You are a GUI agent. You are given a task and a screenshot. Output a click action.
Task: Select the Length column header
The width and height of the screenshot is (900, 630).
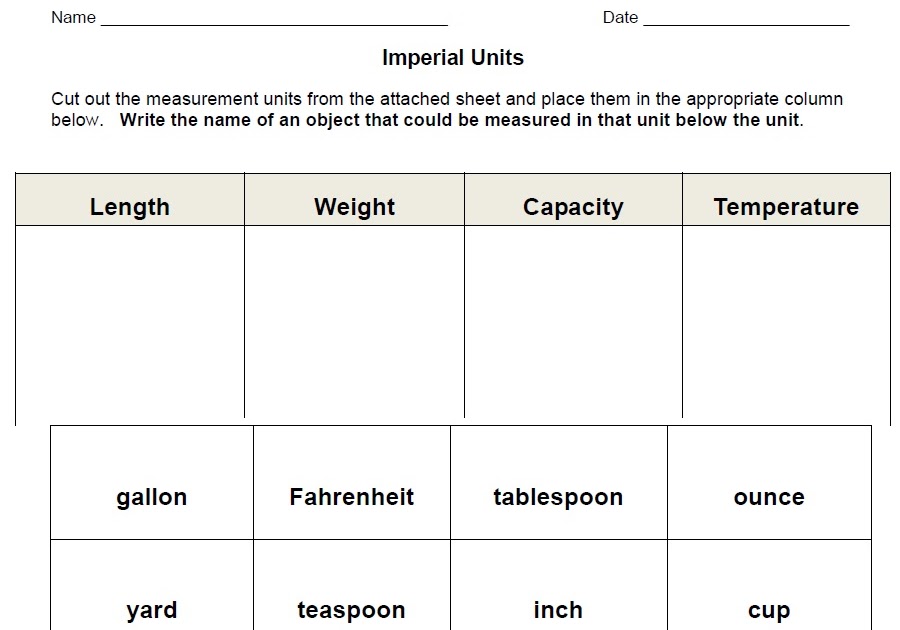point(130,207)
